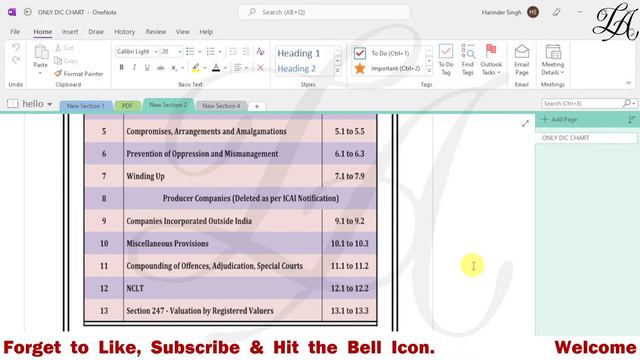Copy the selection to clipboard
This screenshot has height=360, width=640.
66,61
